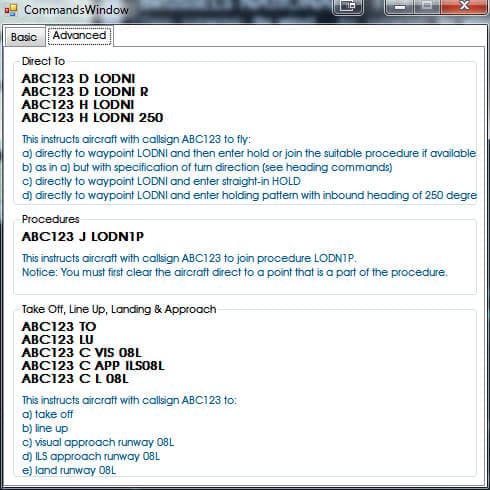Click 'b) as in a) but with specification' line
This screenshot has width=490, height=490.
point(207,167)
